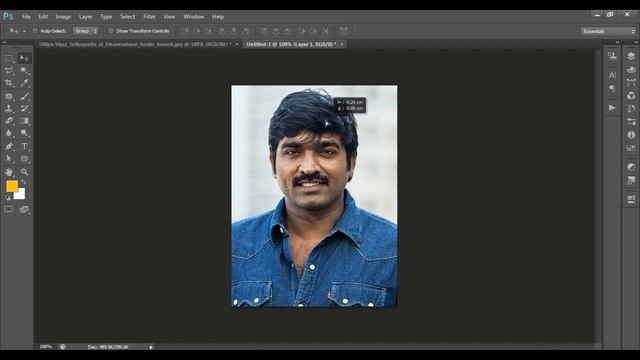Select the Pen tool
This screenshot has width=640, height=360.
coord(9,147)
